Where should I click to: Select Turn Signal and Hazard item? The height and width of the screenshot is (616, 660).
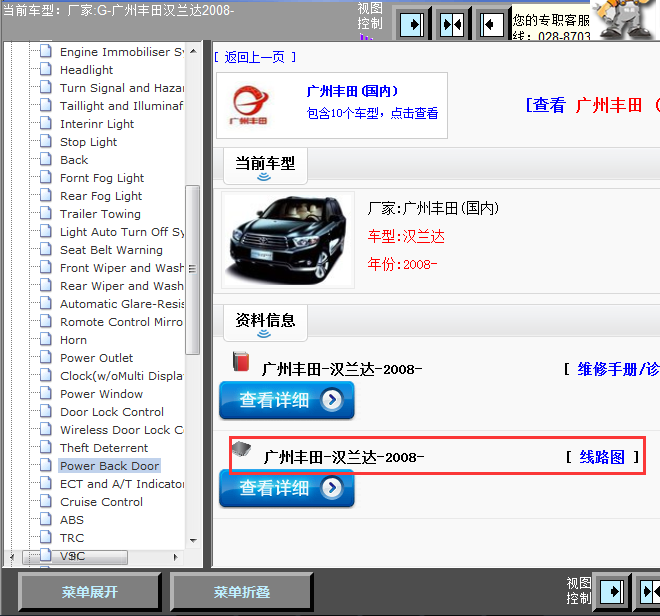(122, 88)
